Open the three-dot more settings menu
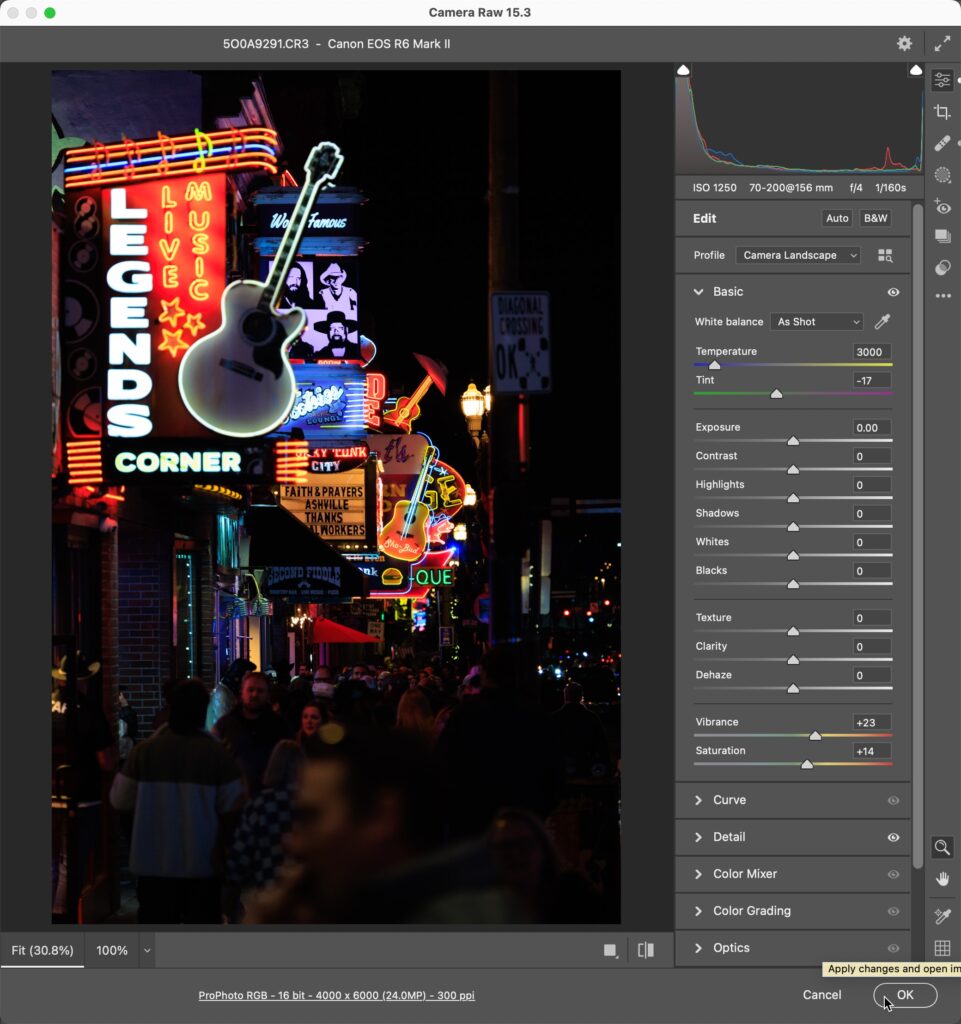 click(x=943, y=296)
